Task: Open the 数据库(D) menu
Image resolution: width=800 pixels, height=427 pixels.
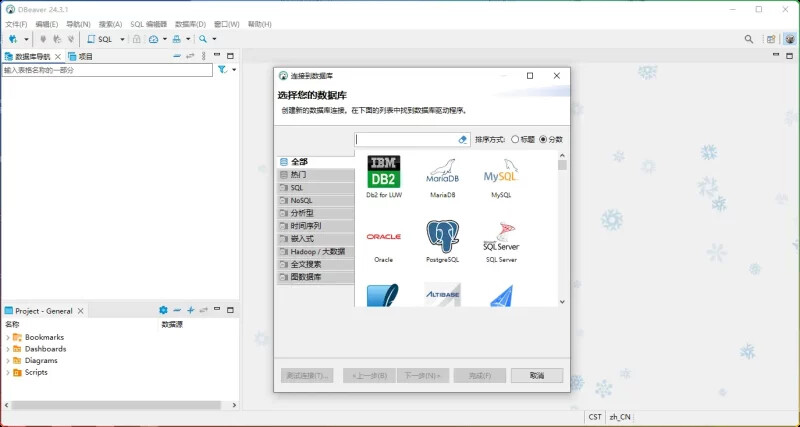Action: tap(190, 24)
